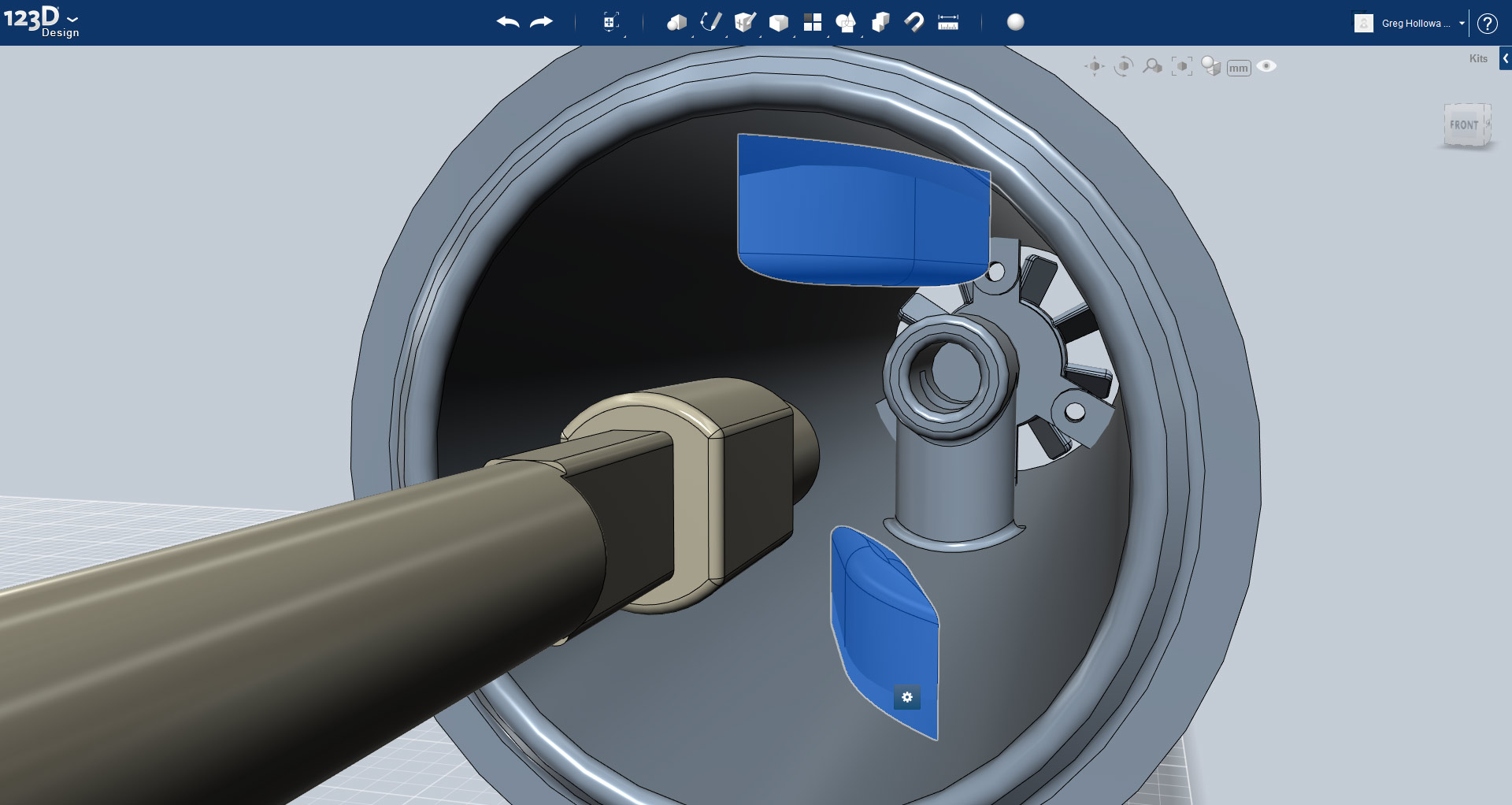Expand the Kits side panel arrow
Viewport: 1512px width, 805px height.
[1505, 58]
